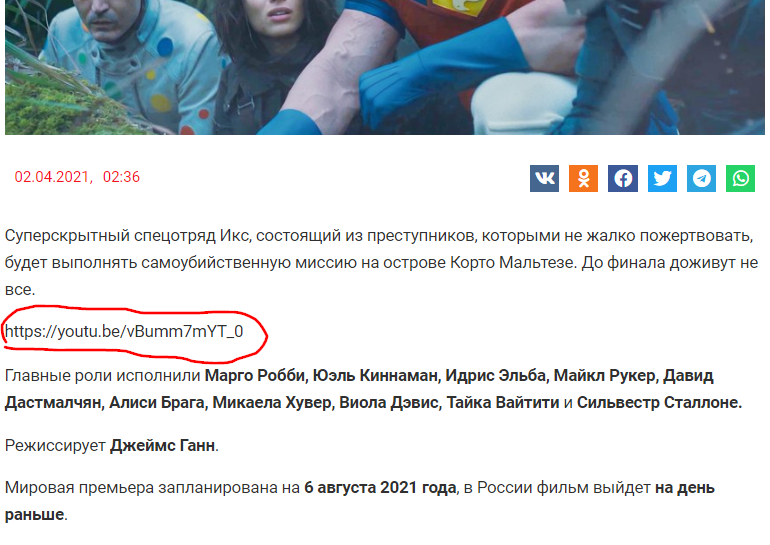The width and height of the screenshot is (770, 545).
Task: Share the article on Facebook
Action: click(623, 178)
